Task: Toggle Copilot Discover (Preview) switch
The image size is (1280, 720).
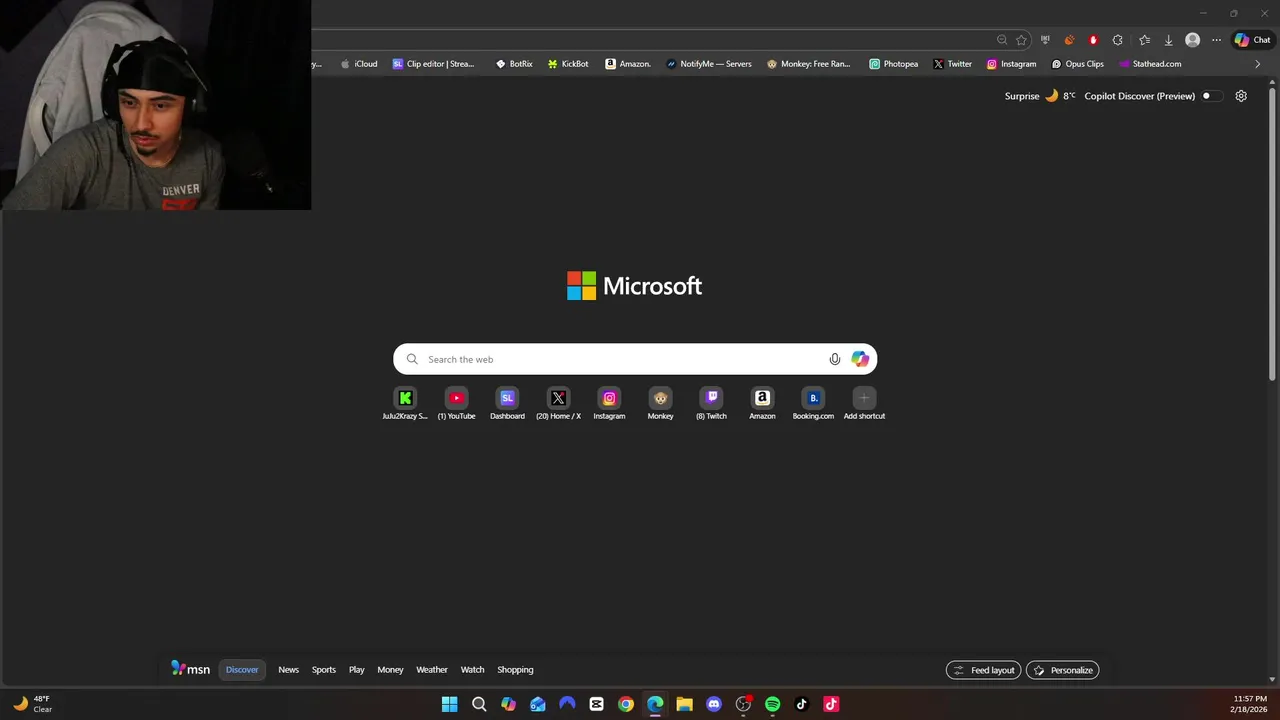Action: click(x=1211, y=96)
